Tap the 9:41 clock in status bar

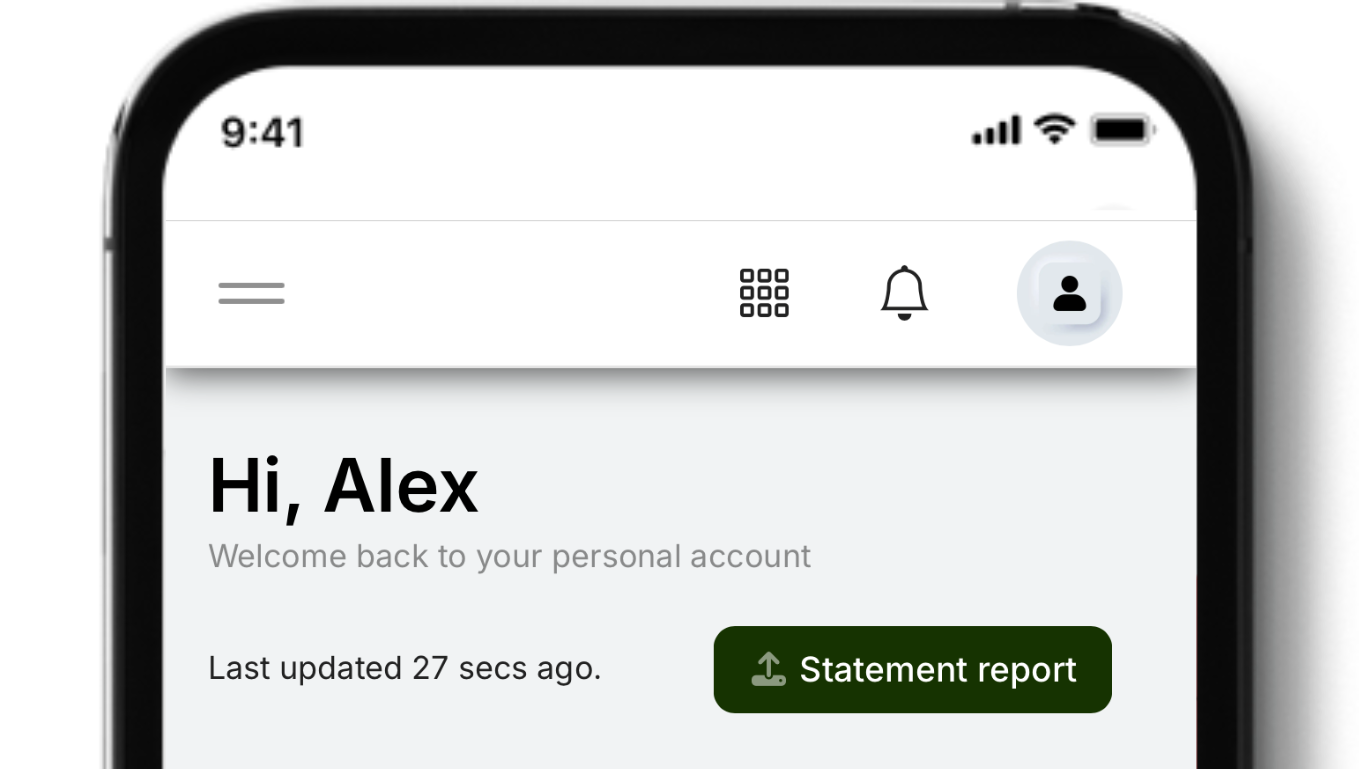point(262,132)
